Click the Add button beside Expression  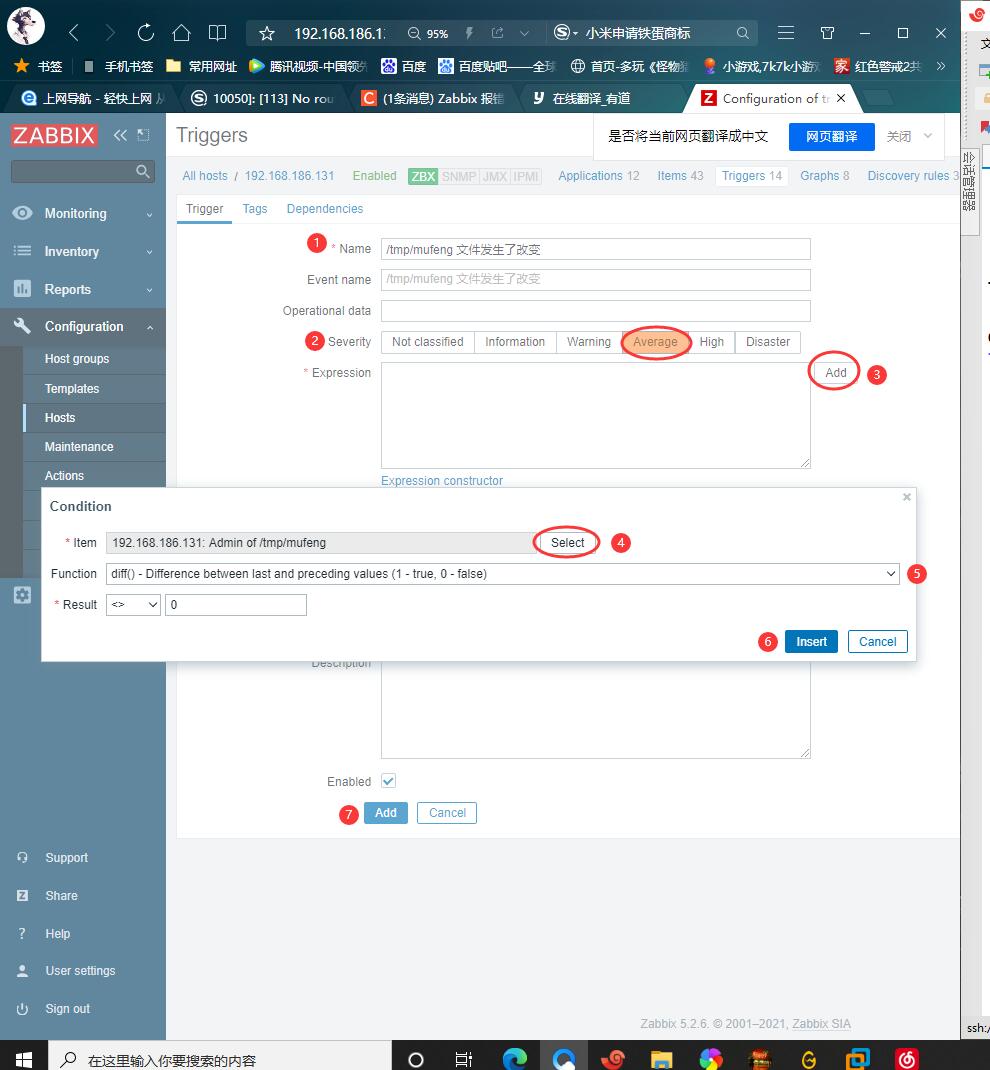835,373
